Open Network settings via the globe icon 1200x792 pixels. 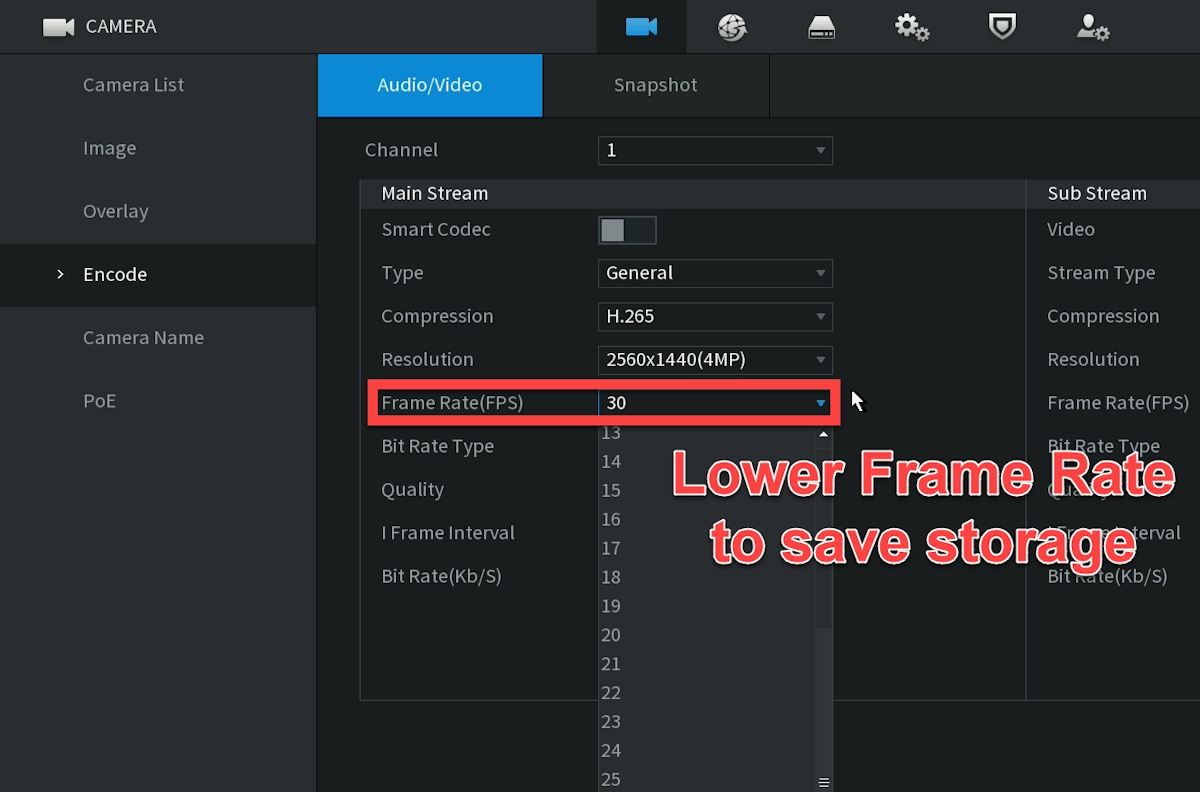point(731,27)
